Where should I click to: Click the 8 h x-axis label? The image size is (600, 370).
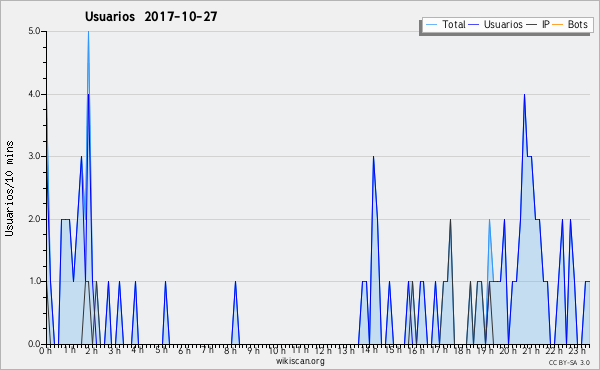click(x=230, y=350)
